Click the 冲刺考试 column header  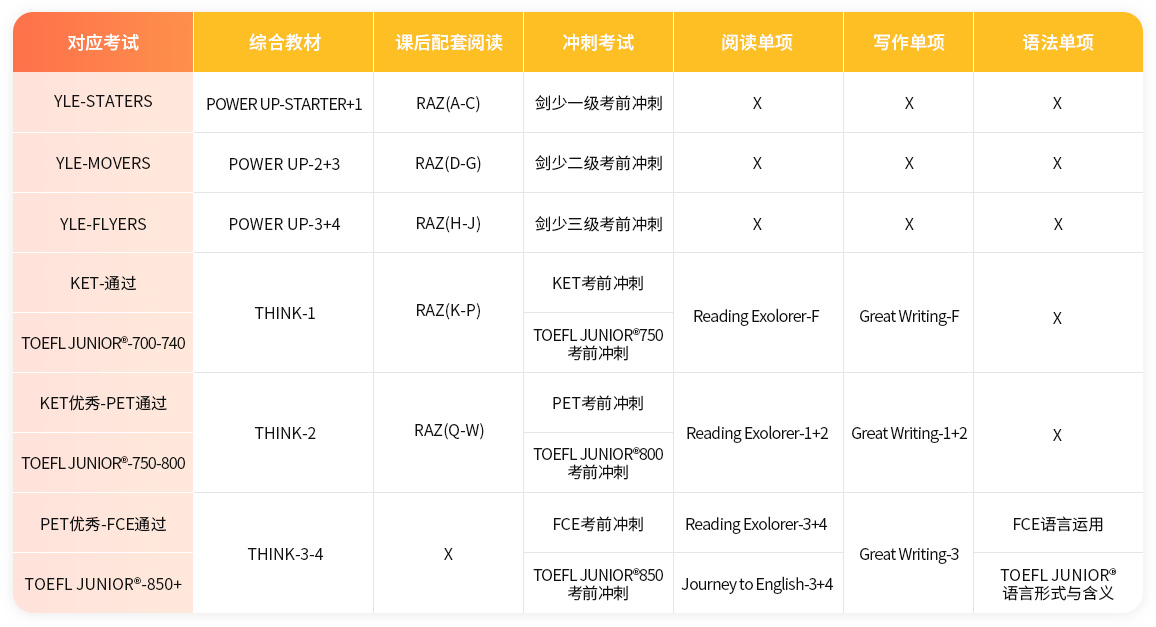pyautogui.click(x=598, y=43)
